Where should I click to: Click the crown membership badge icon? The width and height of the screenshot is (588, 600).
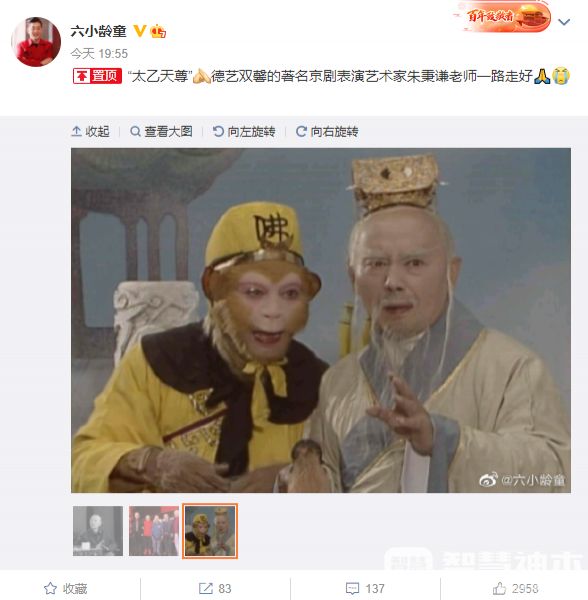coord(158,31)
